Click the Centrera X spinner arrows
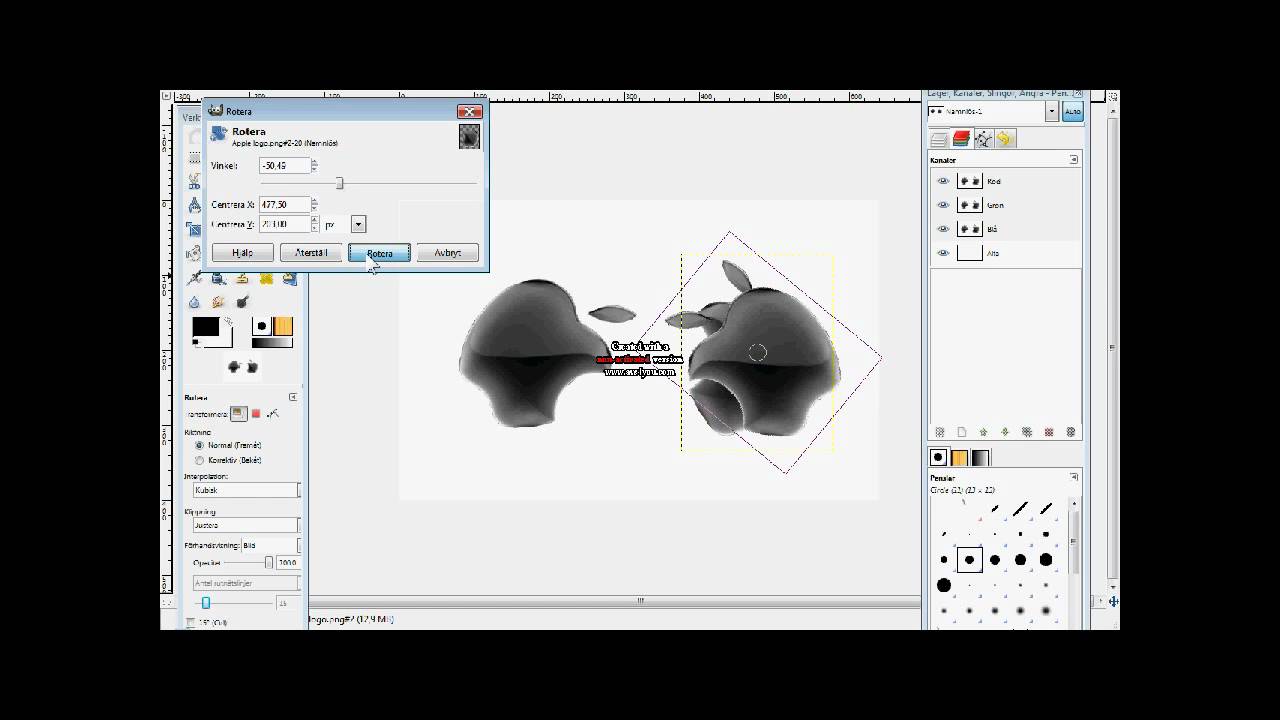Screen dimensions: 1280x720 (315, 205)
